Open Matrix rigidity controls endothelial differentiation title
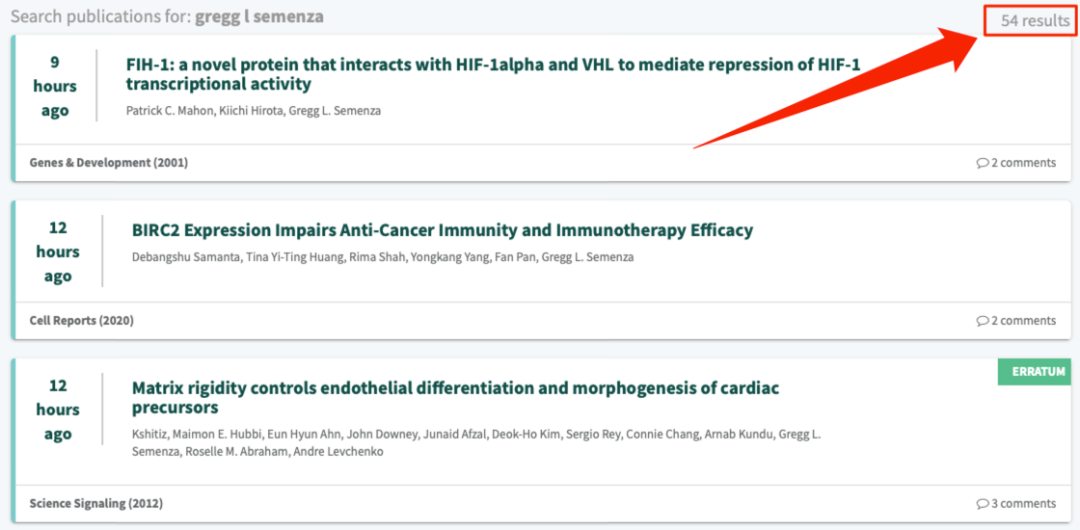Screen dimensions: 1080x530 (x=455, y=398)
